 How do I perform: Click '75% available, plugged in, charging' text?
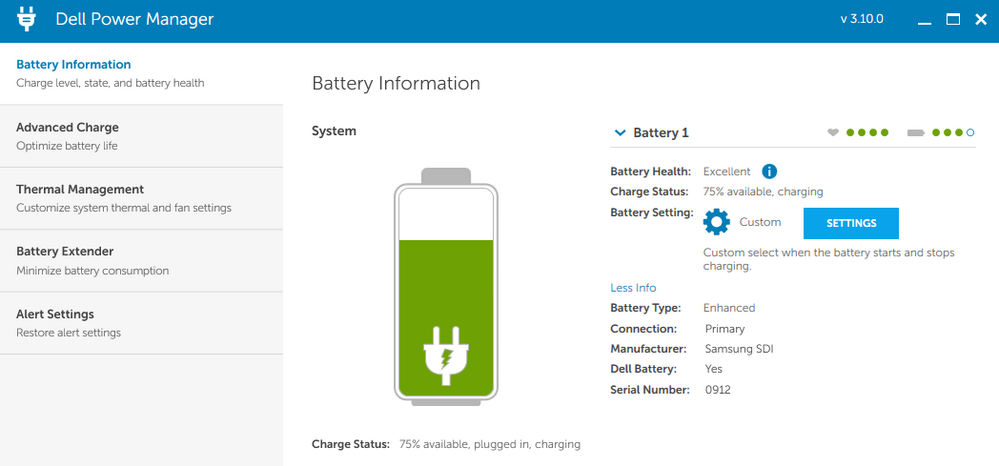(x=490, y=444)
